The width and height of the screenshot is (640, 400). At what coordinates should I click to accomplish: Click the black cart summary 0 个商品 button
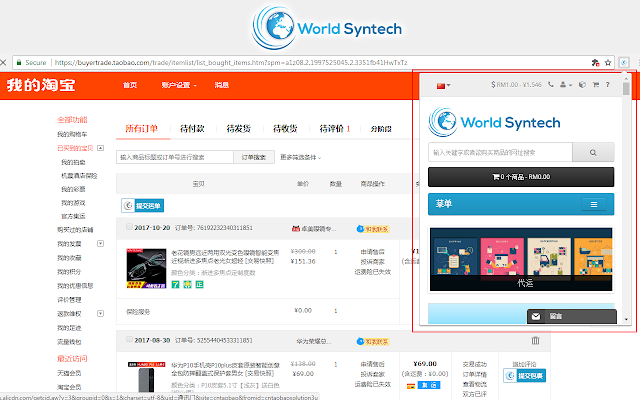pyautogui.click(x=521, y=177)
